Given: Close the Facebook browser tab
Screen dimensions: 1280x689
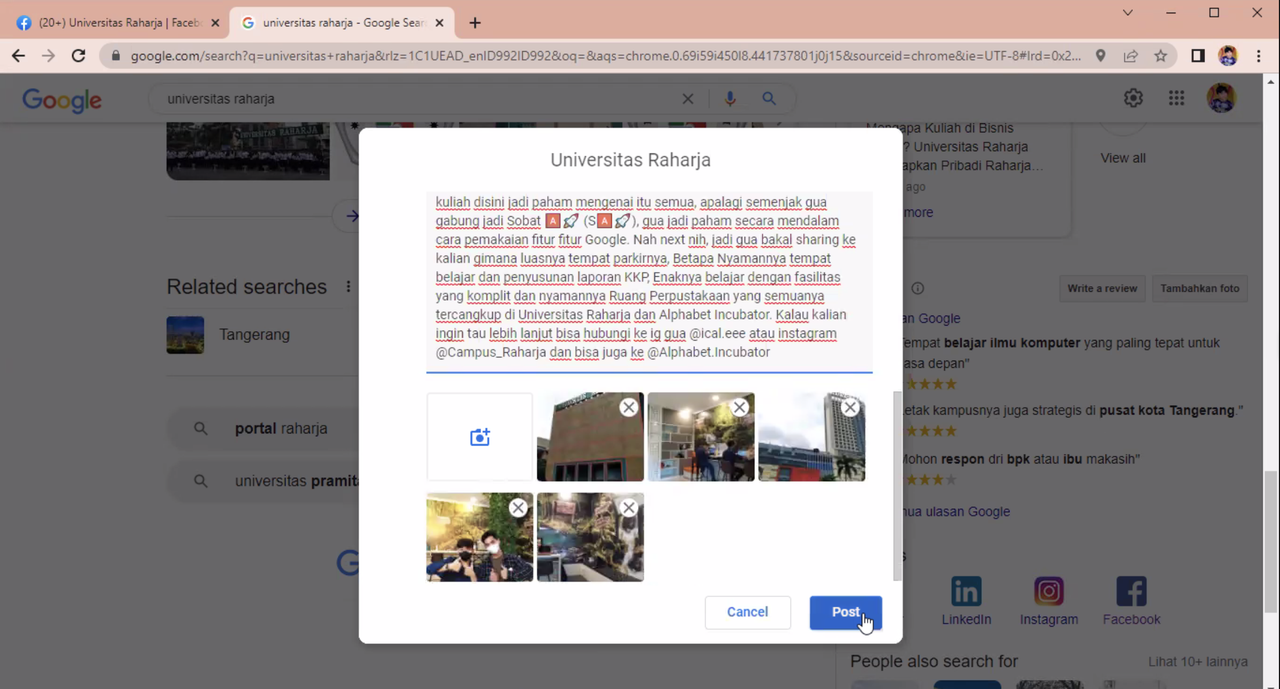Looking at the screenshot, I should pyautogui.click(x=214, y=23).
